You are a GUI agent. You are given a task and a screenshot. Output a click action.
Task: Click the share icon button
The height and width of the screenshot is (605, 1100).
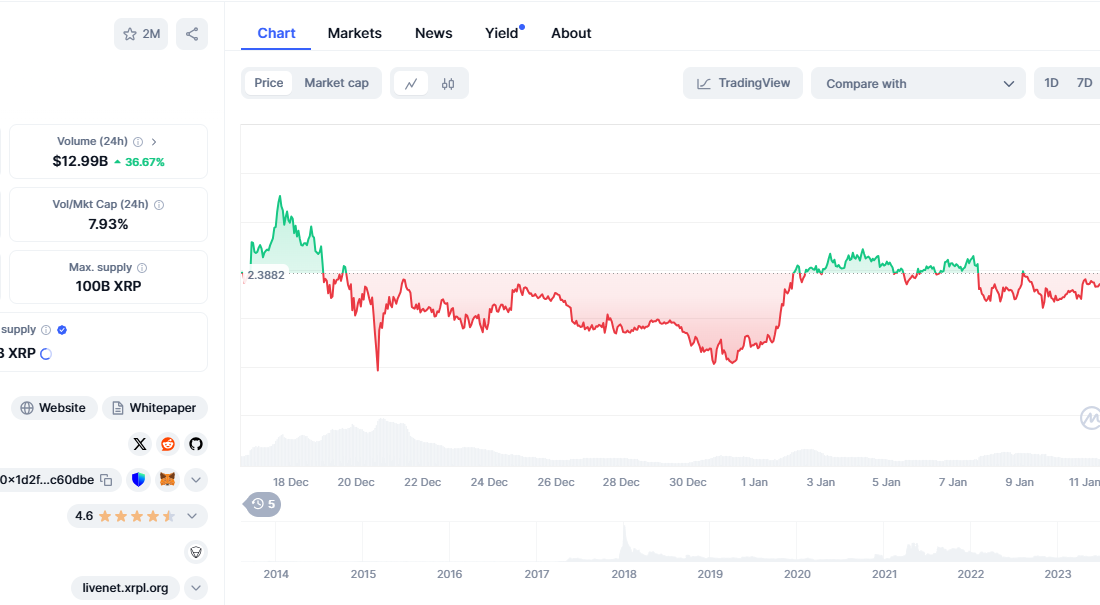[x=192, y=34]
